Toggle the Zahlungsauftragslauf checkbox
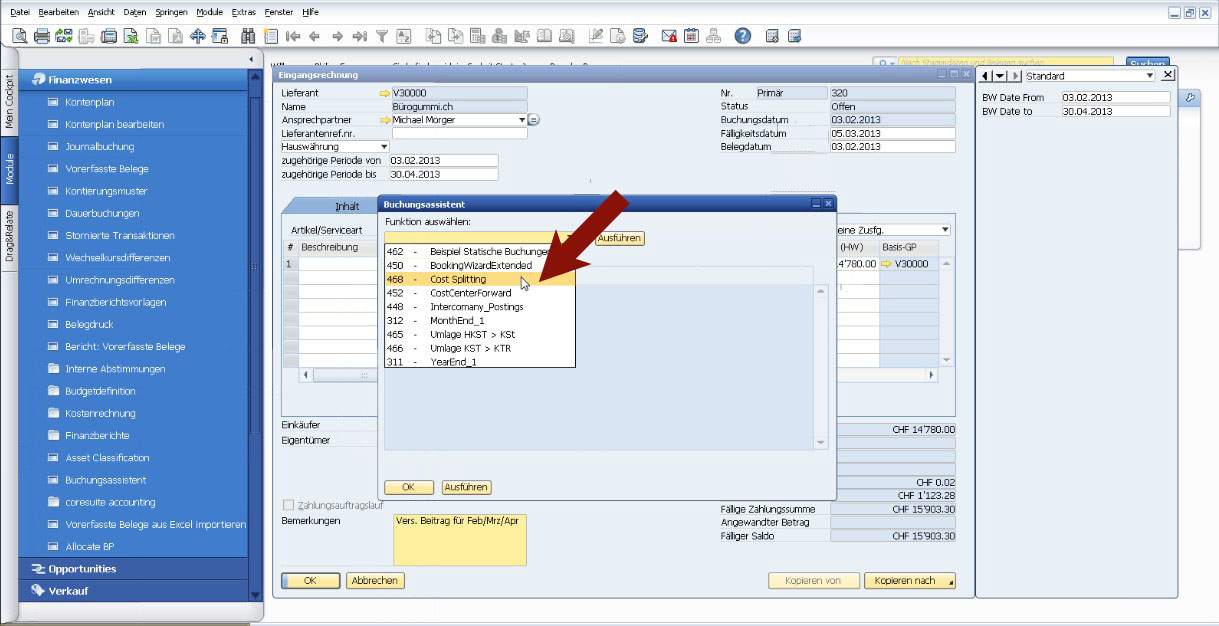Screen dimensions: 1219x626 point(289,505)
